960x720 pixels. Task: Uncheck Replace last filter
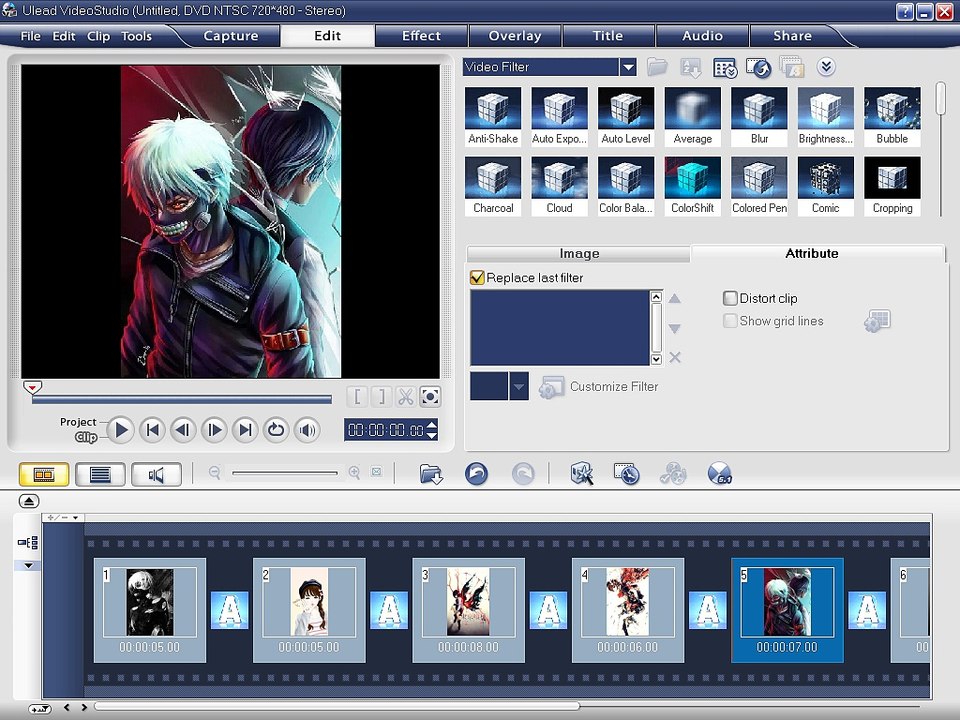tap(477, 278)
